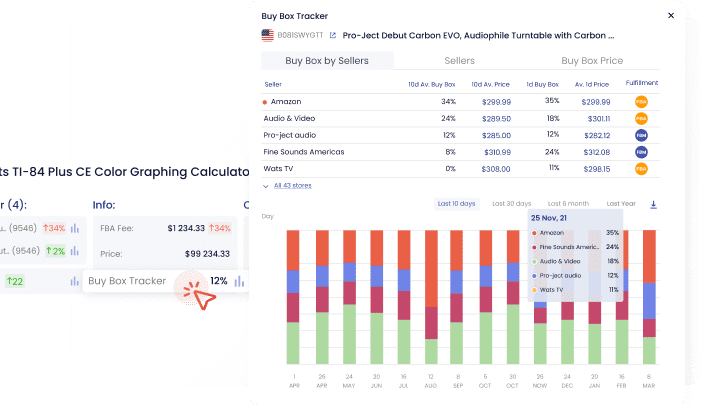Click the bar chart icon next to ↑22
This screenshot has width=714, height=405.
(74, 282)
